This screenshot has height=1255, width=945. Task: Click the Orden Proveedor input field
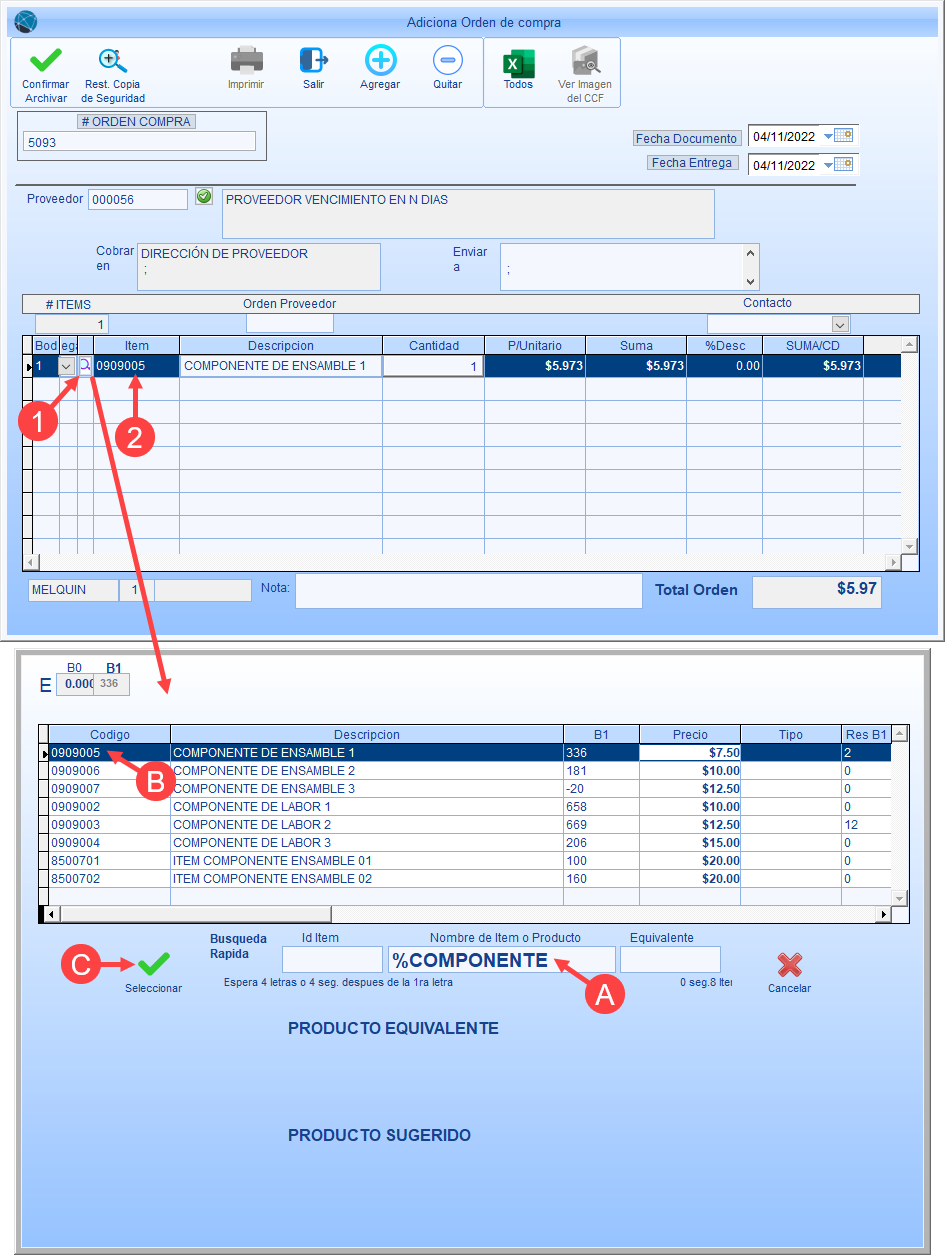(290, 323)
